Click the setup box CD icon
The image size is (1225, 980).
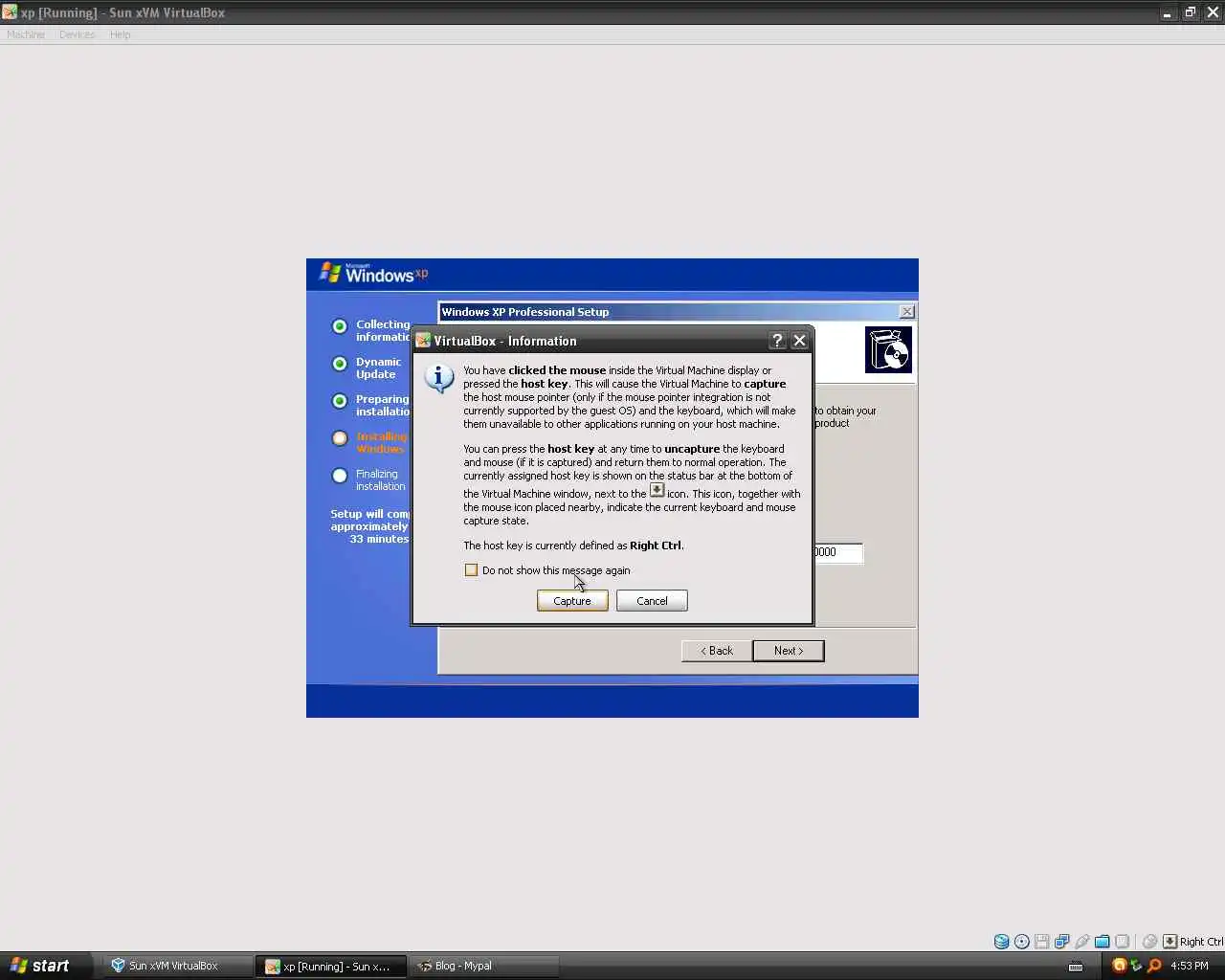pyautogui.click(x=888, y=349)
